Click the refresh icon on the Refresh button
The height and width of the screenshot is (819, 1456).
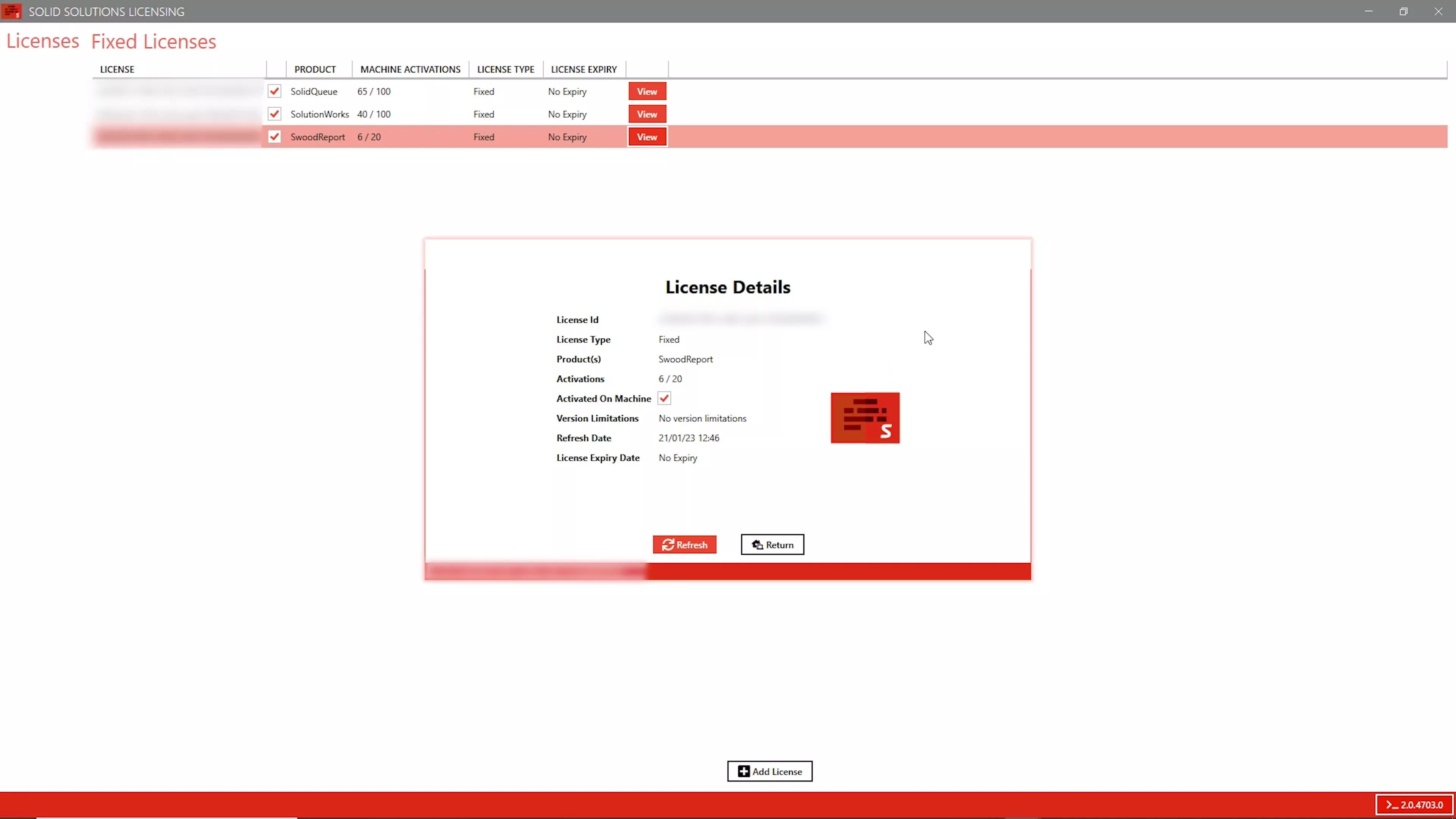[668, 544]
